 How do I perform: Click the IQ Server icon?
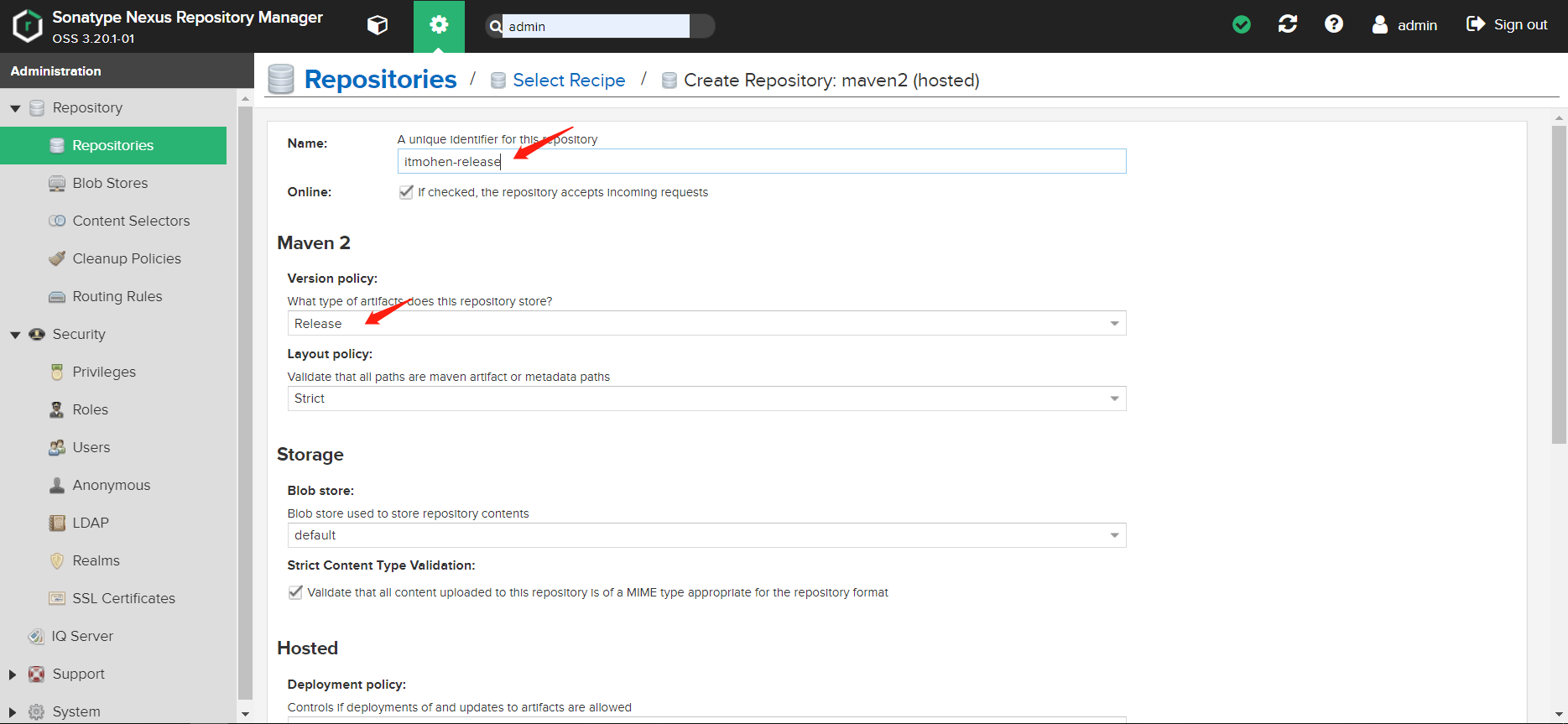pyautogui.click(x=36, y=637)
